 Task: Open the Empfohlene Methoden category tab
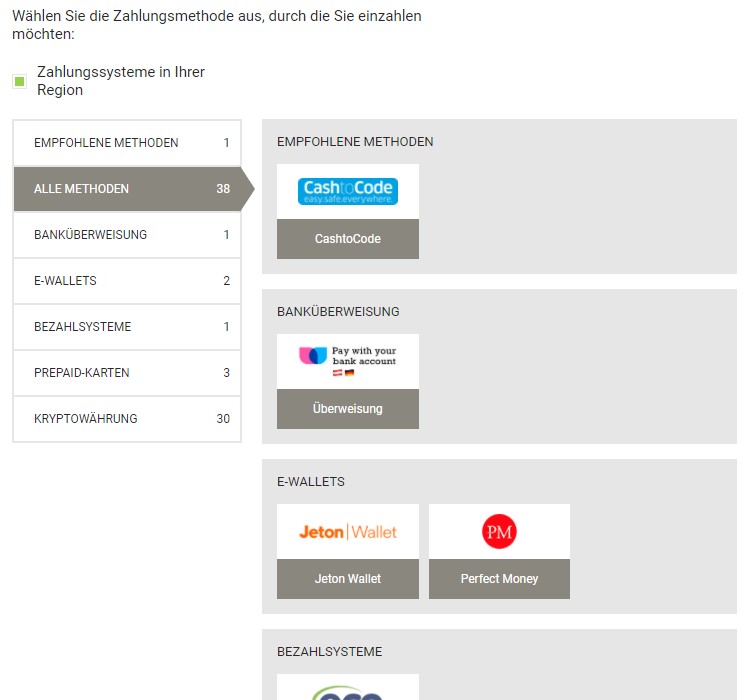(127, 143)
